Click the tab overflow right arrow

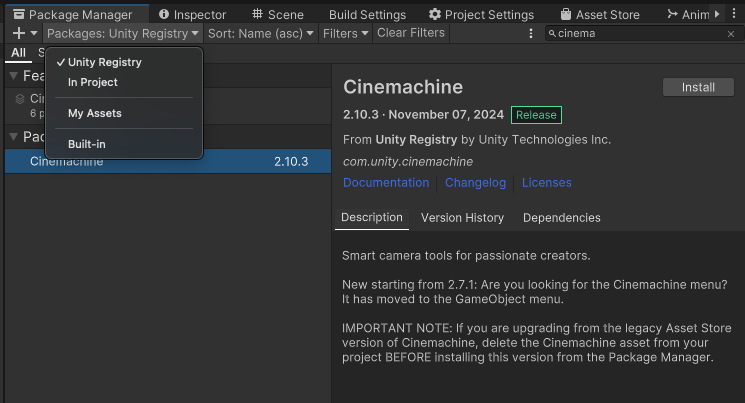click(x=716, y=14)
